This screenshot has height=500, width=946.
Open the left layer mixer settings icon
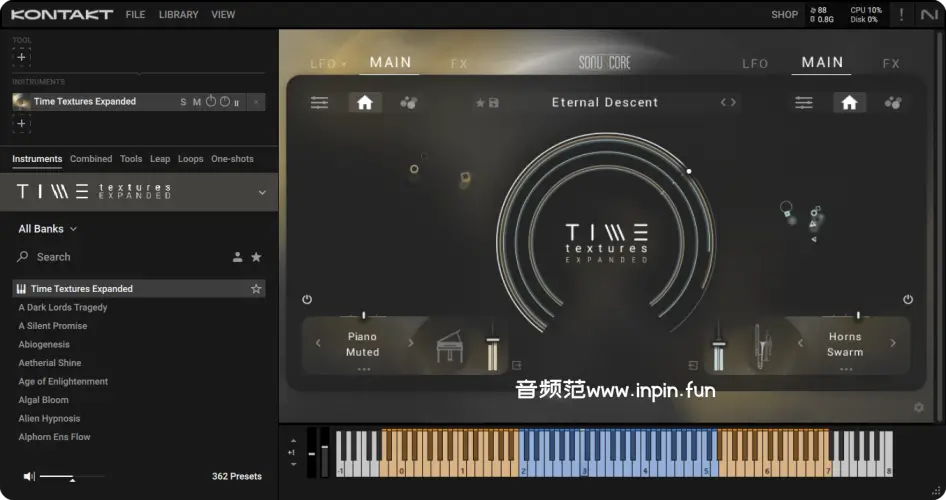(x=319, y=102)
